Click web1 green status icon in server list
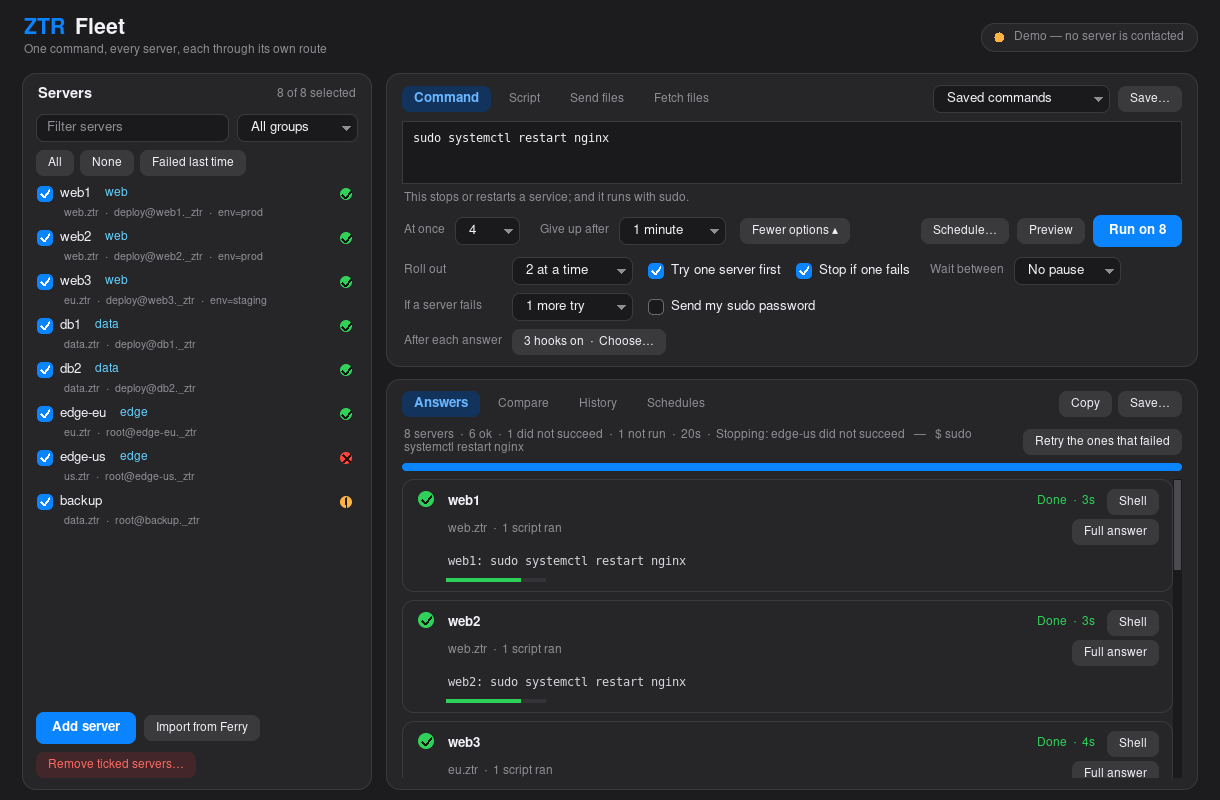The width and height of the screenshot is (1220, 800). tap(346, 194)
